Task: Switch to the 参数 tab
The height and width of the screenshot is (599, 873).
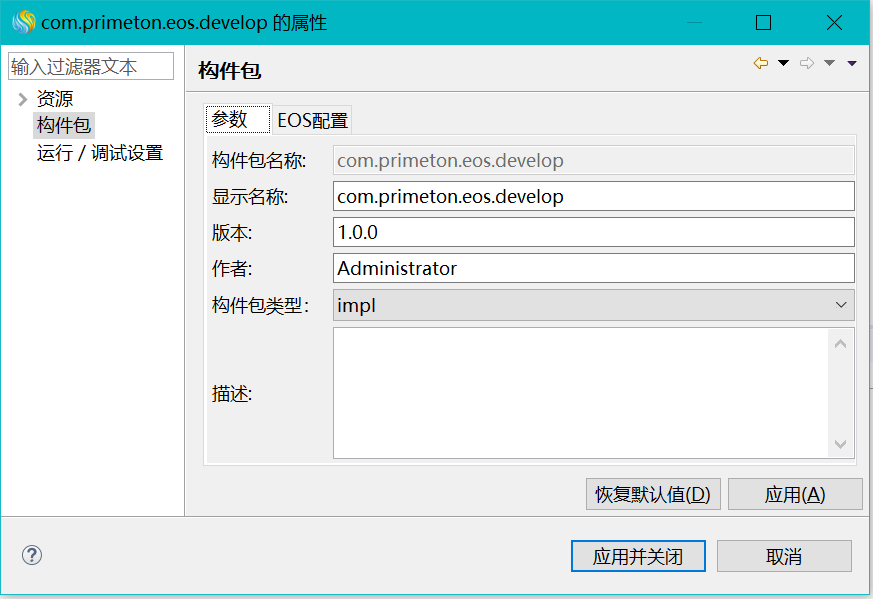Action: click(230, 120)
